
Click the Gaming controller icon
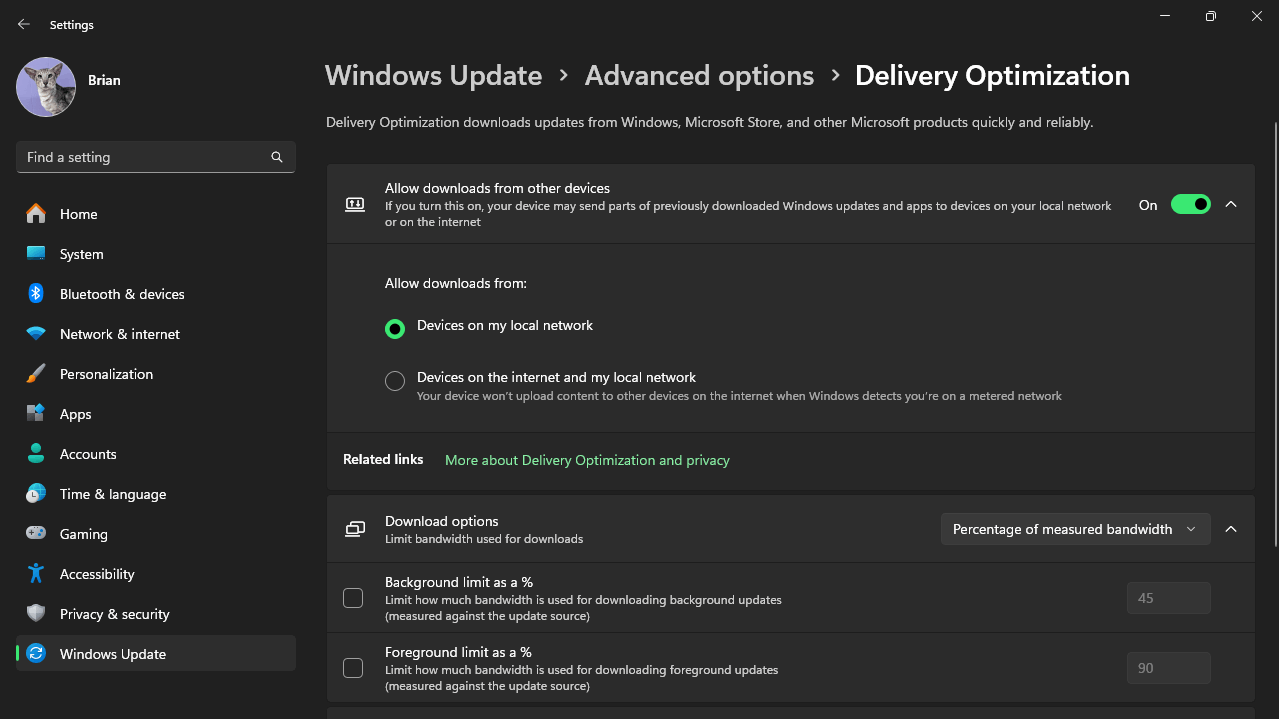coord(36,534)
